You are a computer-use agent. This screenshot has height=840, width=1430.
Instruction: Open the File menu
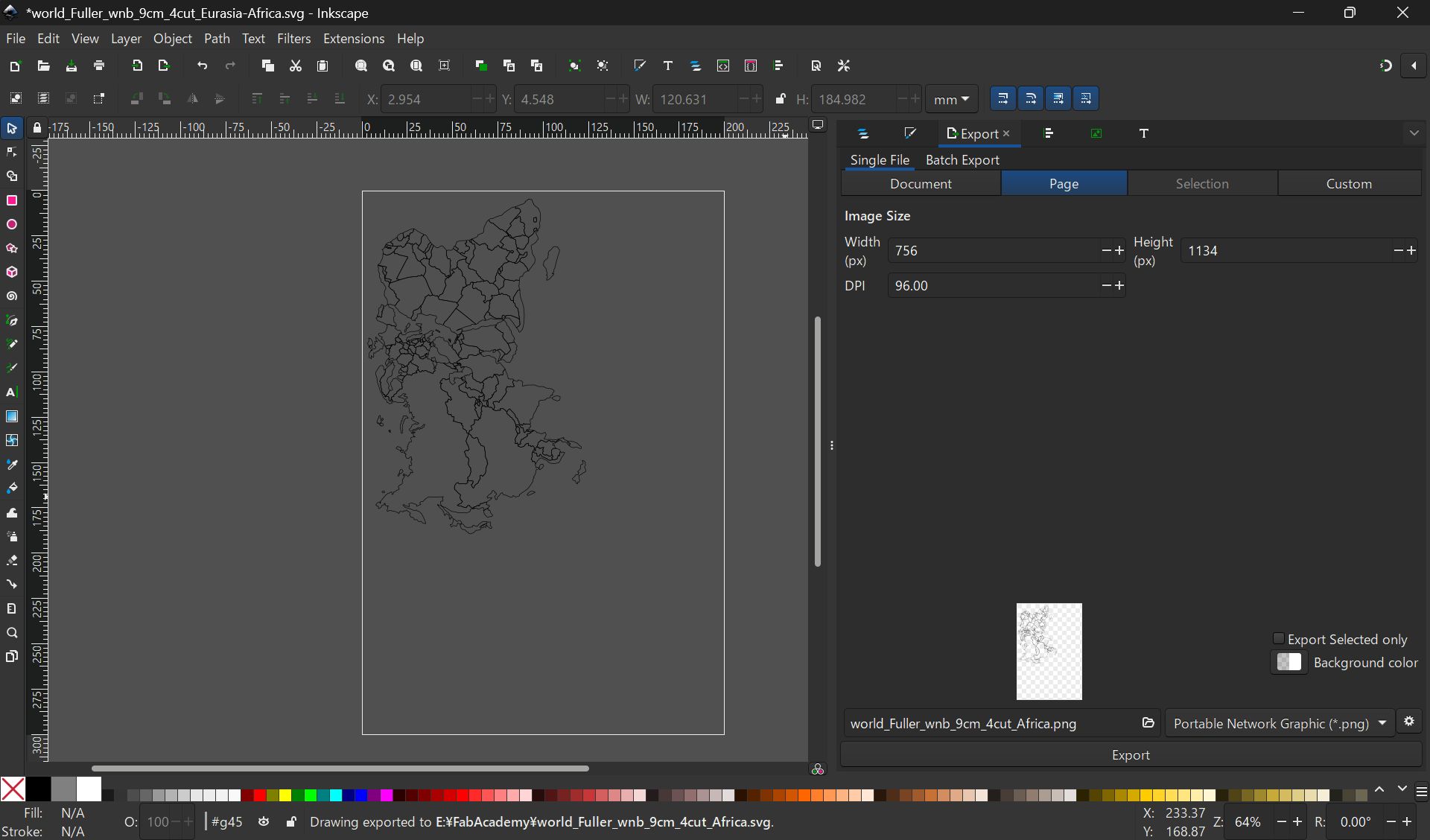click(x=16, y=39)
